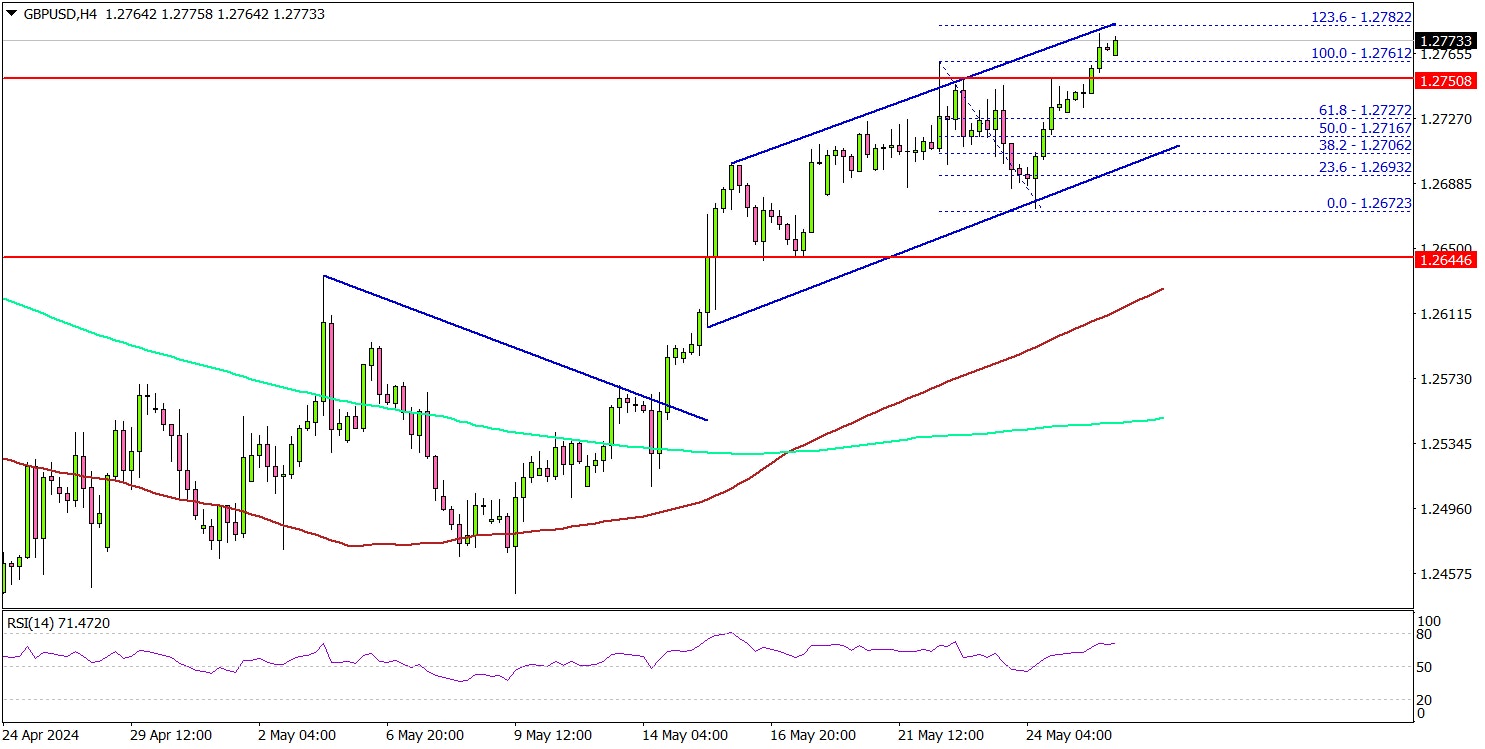
Task: Click the 24 Apr 2024 date label
Action: 43,735
